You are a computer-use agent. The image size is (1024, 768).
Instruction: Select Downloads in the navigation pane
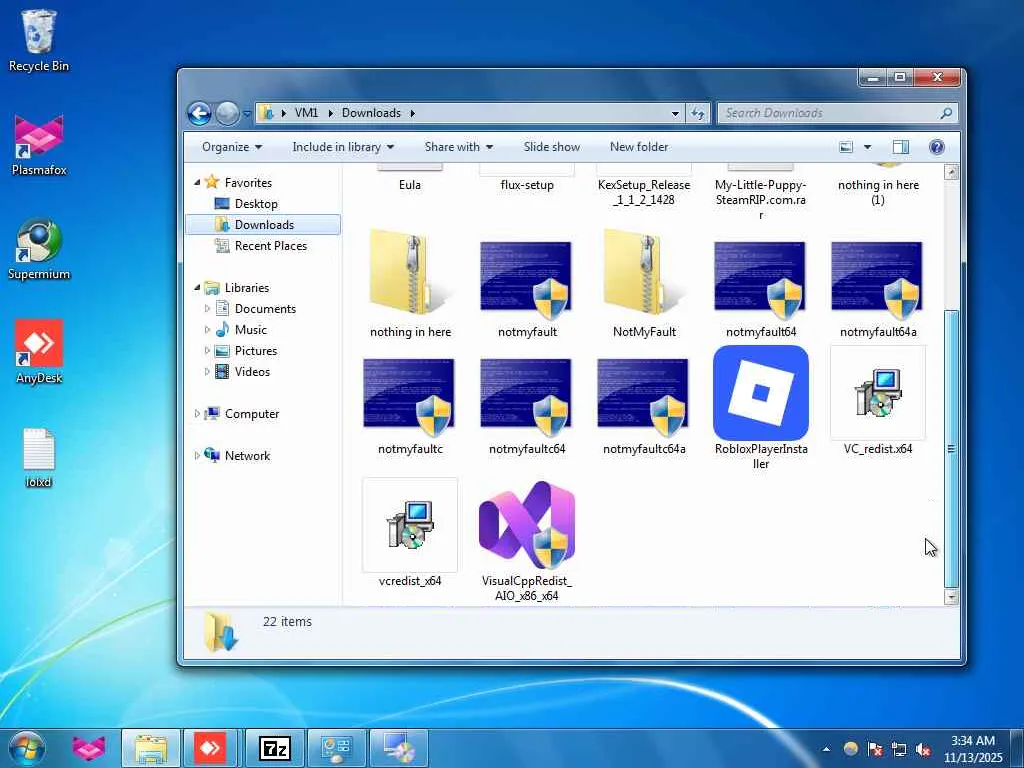[x=263, y=225]
